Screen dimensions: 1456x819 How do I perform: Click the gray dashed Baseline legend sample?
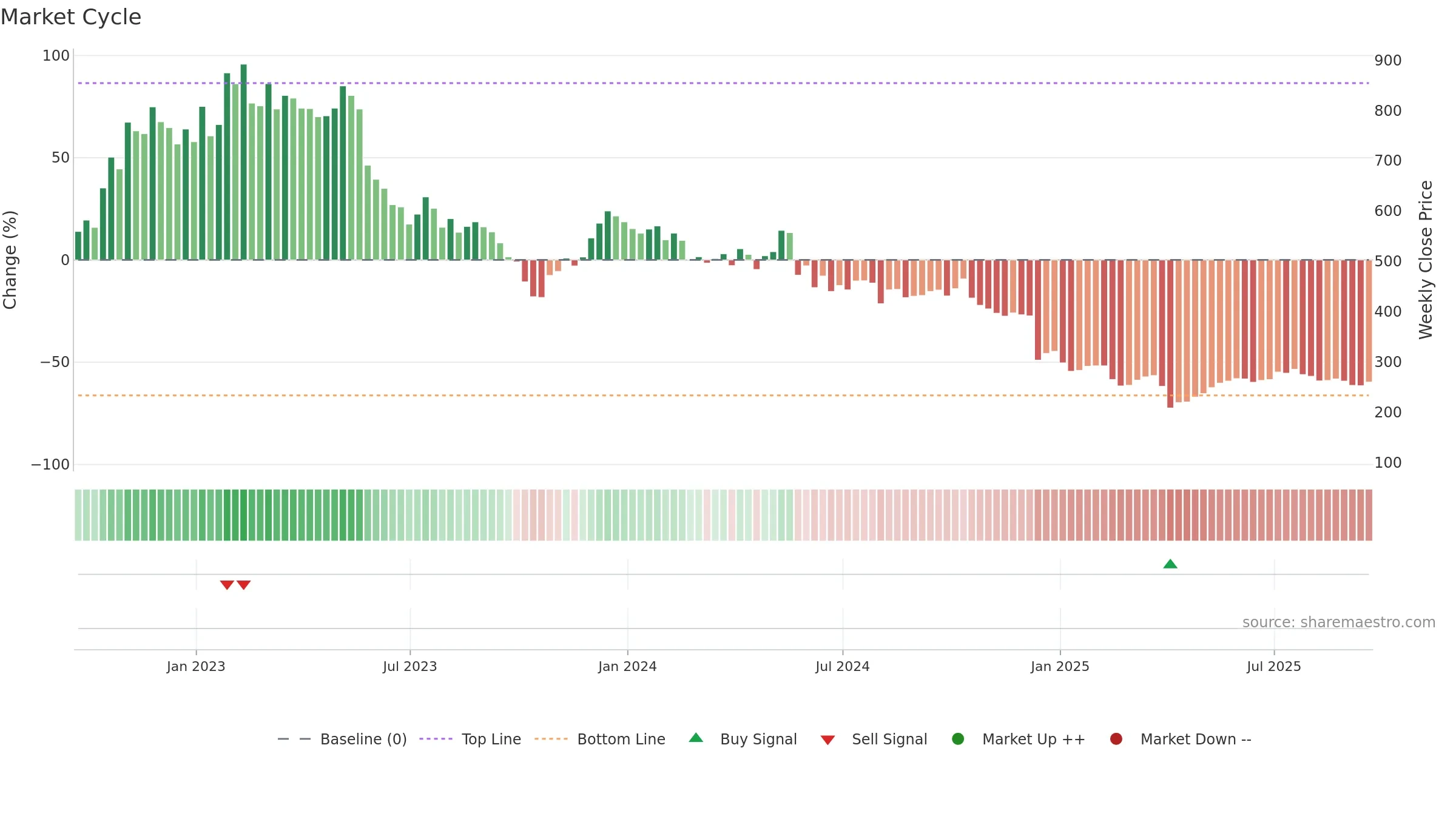(x=294, y=739)
